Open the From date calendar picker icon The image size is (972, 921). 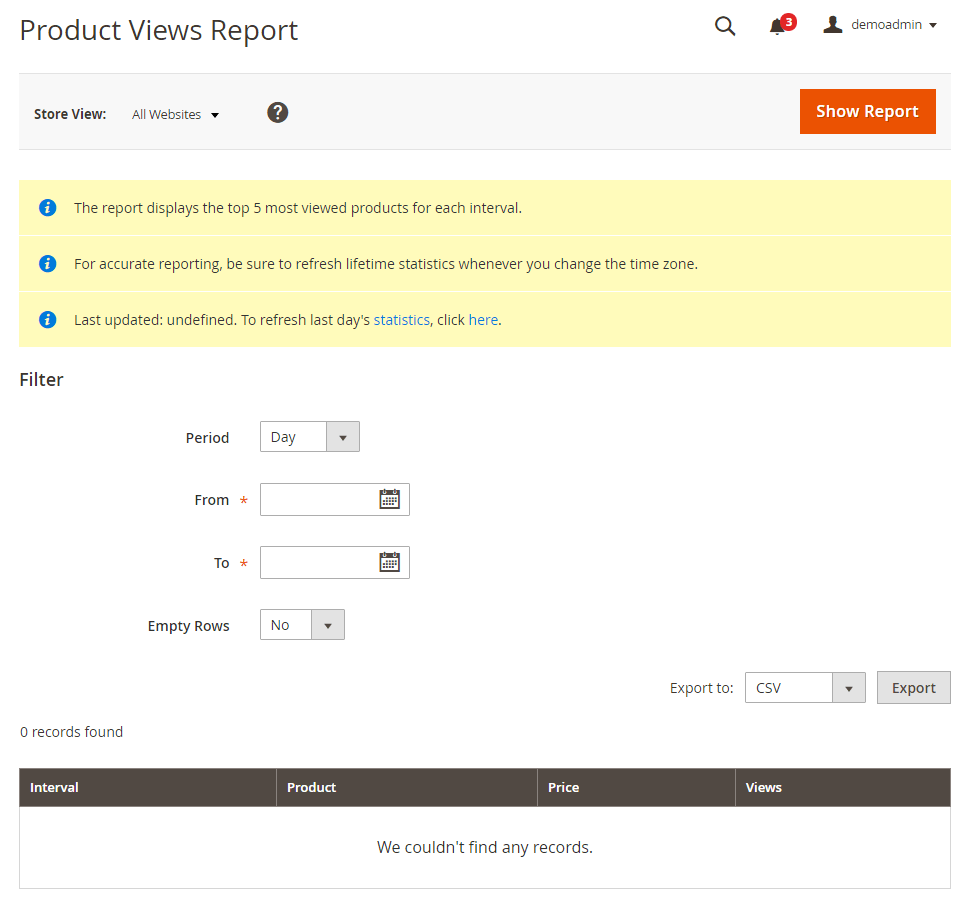pyautogui.click(x=390, y=499)
